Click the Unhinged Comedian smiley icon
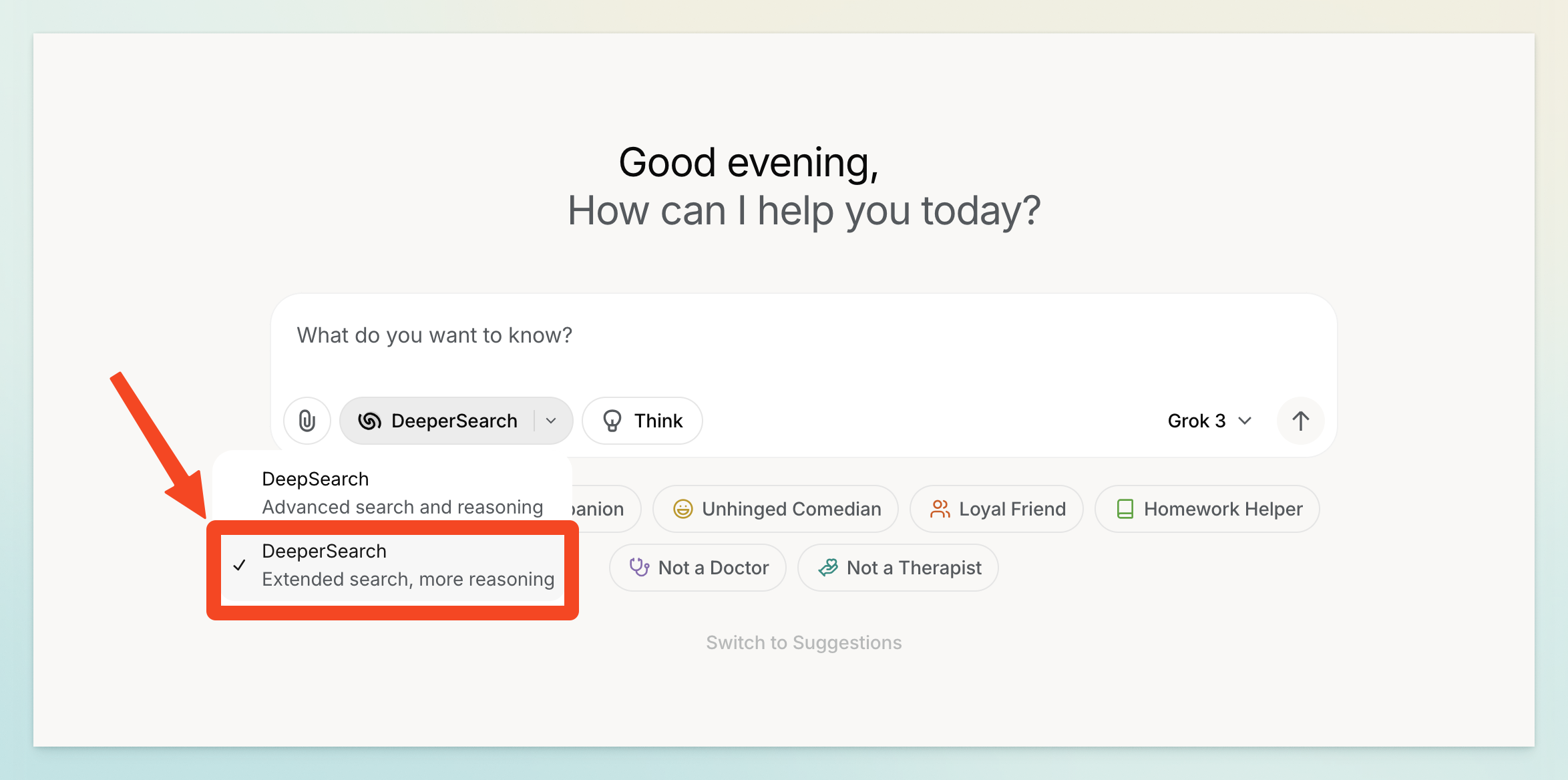The width and height of the screenshot is (1568, 780). click(x=682, y=509)
